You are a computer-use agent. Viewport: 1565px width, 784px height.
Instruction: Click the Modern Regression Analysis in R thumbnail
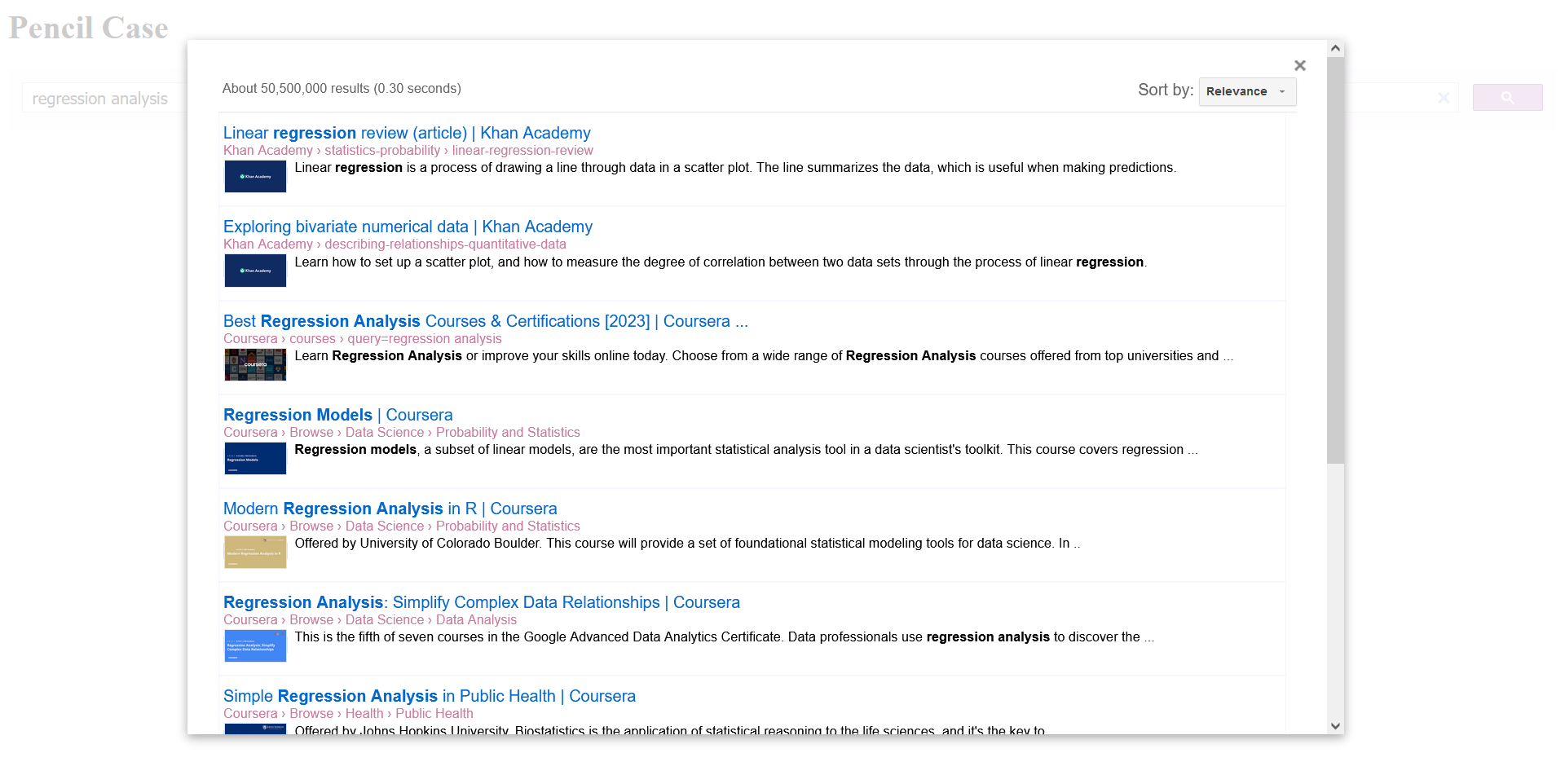pos(255,552)
